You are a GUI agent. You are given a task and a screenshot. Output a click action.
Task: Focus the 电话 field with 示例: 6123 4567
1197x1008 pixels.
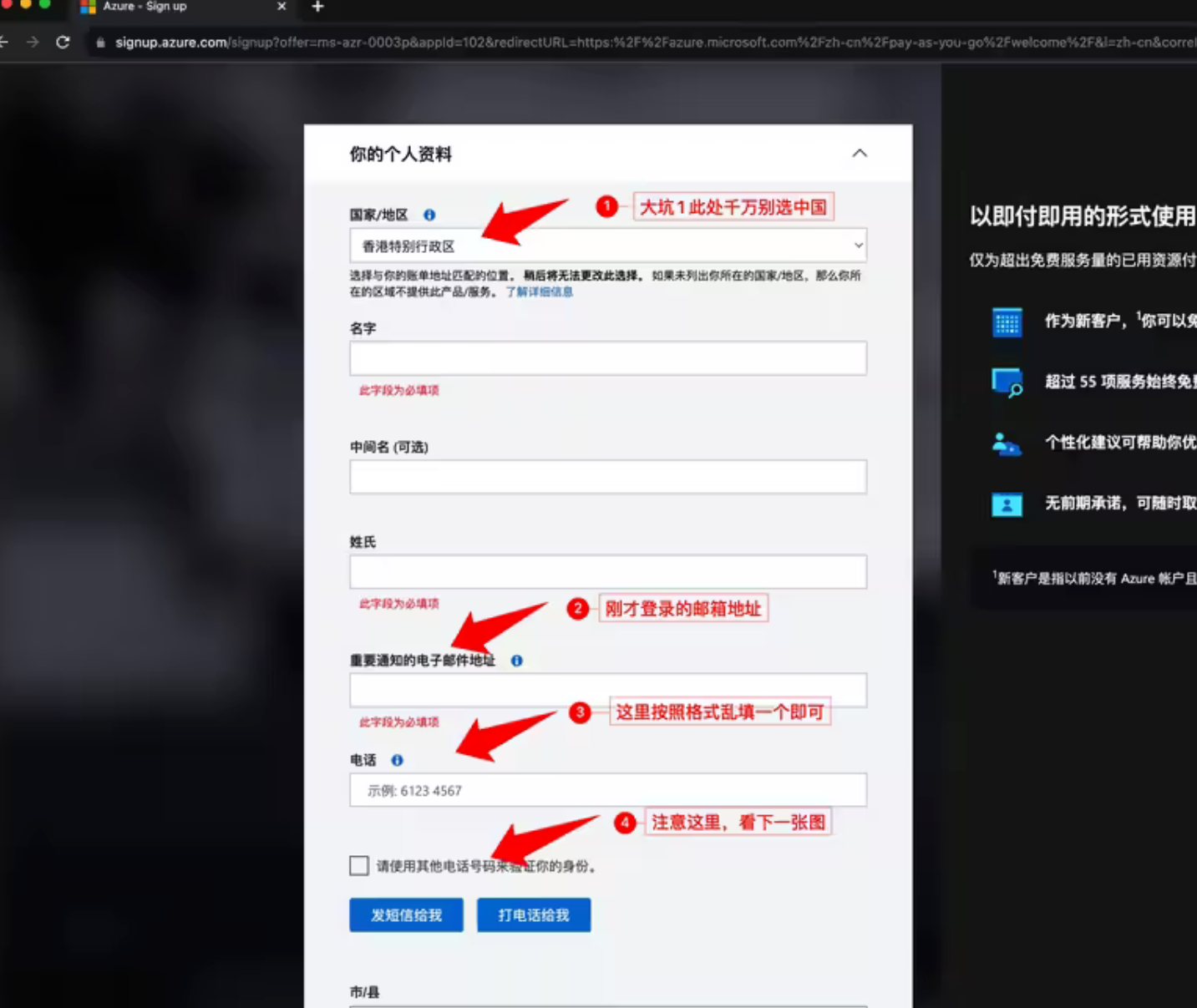(x=608, y=790)
